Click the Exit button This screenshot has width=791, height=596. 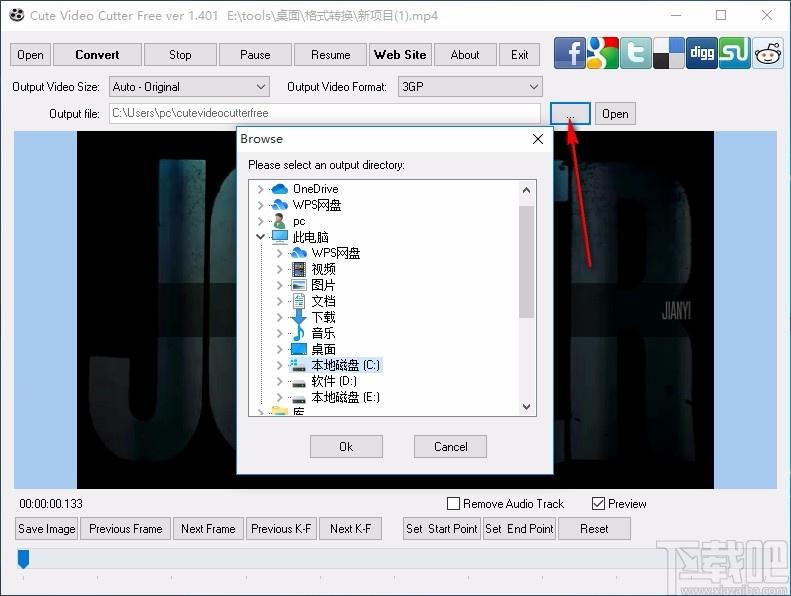click(520, 55)
